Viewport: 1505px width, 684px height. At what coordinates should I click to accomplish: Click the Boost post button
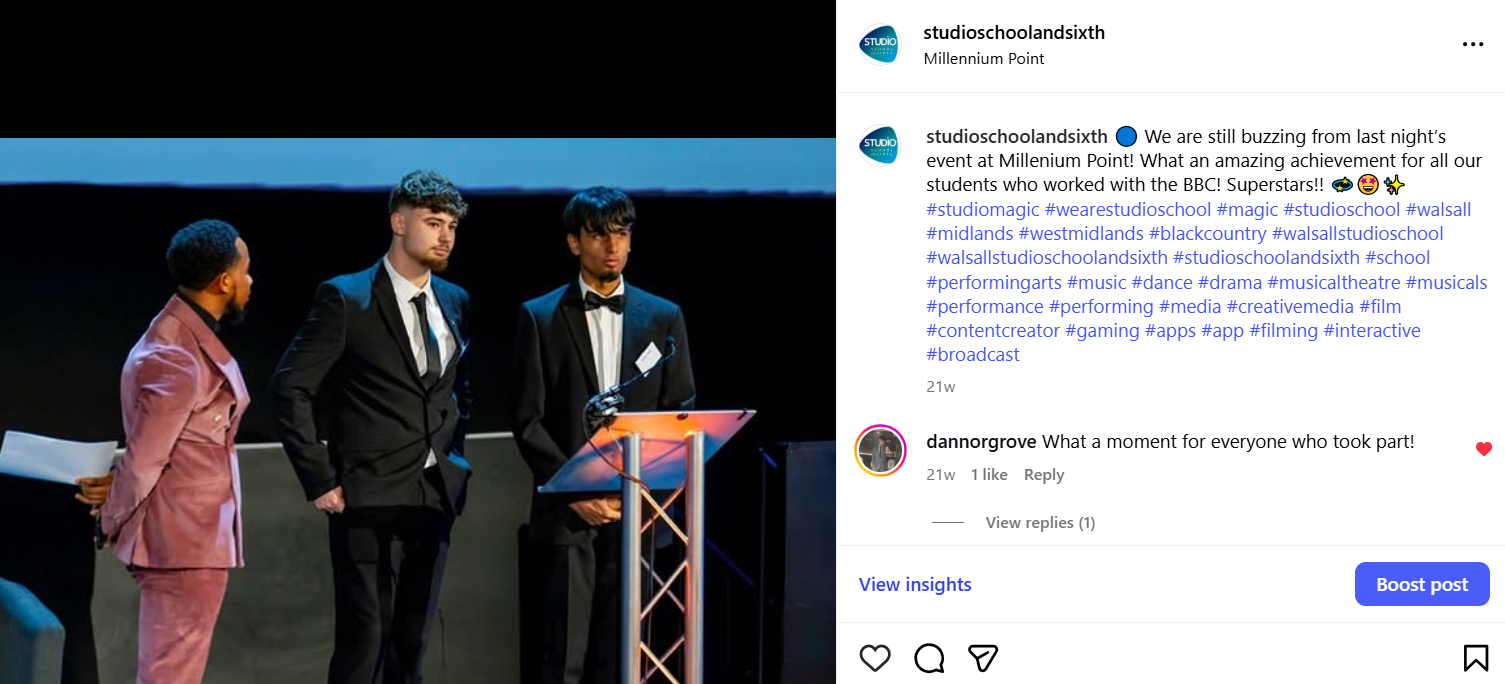click(1422, 584)
